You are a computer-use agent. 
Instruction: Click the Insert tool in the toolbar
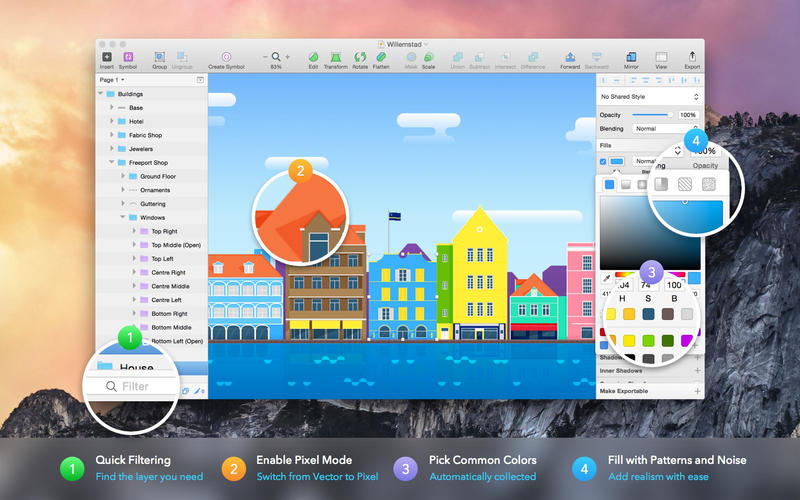(107, 58)
